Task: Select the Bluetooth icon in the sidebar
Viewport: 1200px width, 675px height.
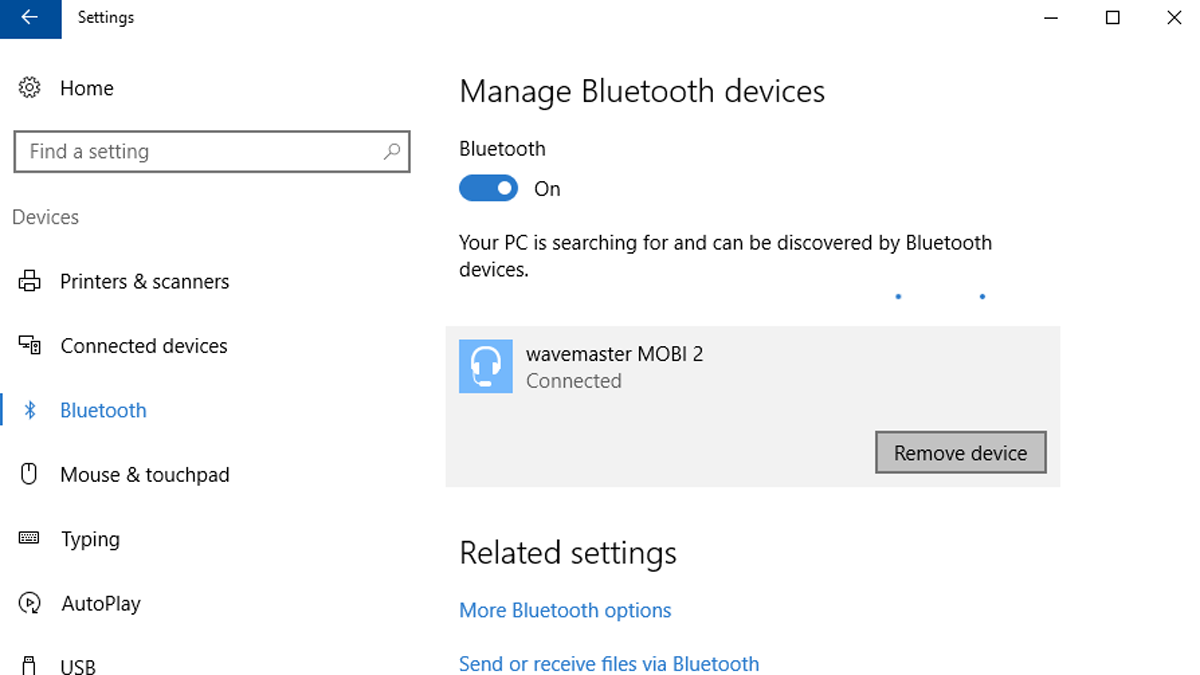Action: 32,410
